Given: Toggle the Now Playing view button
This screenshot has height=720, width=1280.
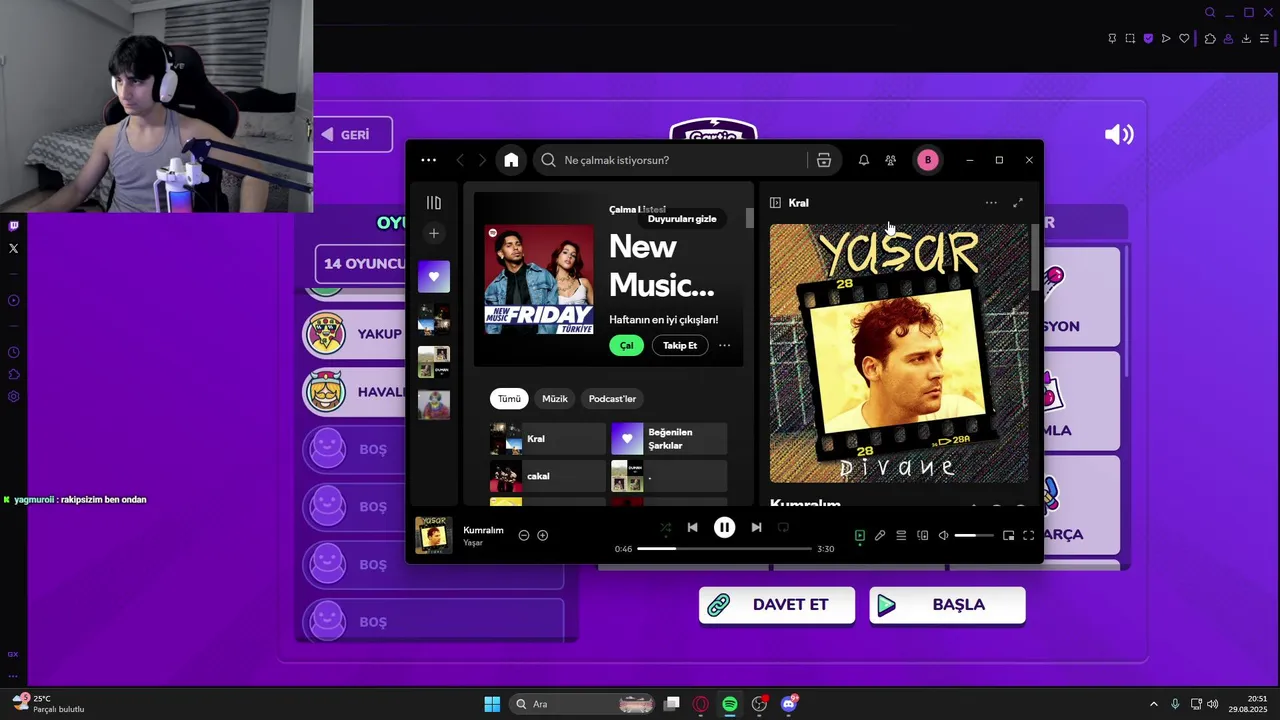Looking at the screenshot, I should click(x=860, y=536).
